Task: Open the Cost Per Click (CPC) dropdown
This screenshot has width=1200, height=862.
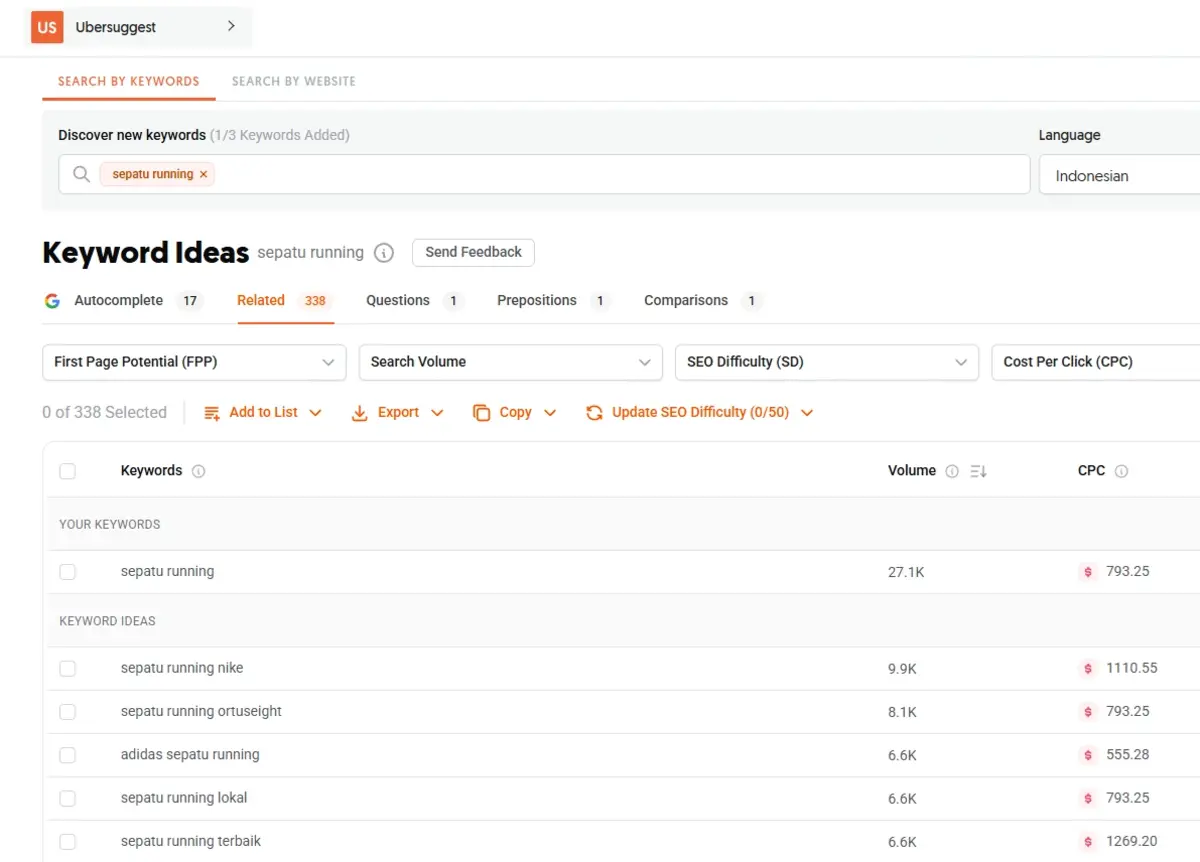Action: [1096, 362]
